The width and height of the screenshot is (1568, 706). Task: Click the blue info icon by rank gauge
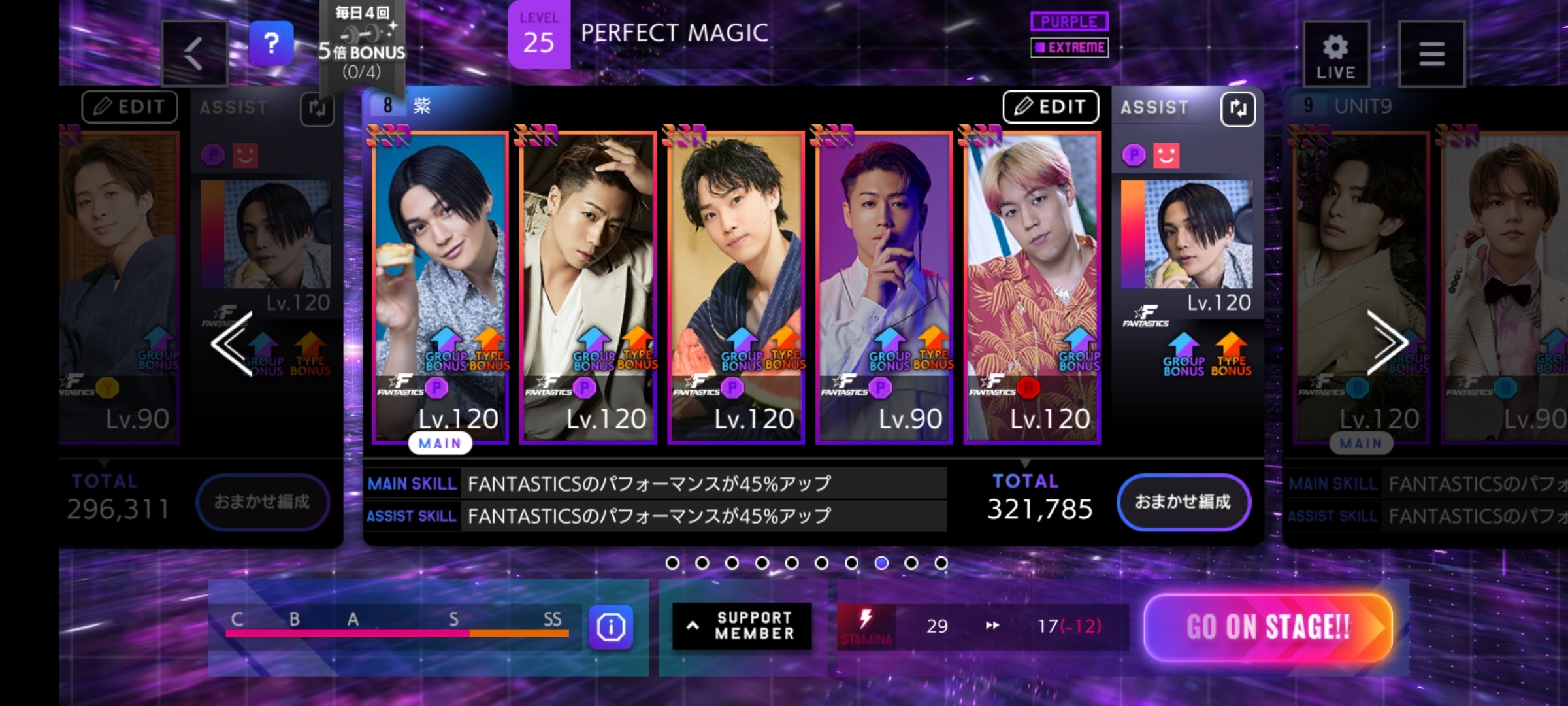coord(611,628)
